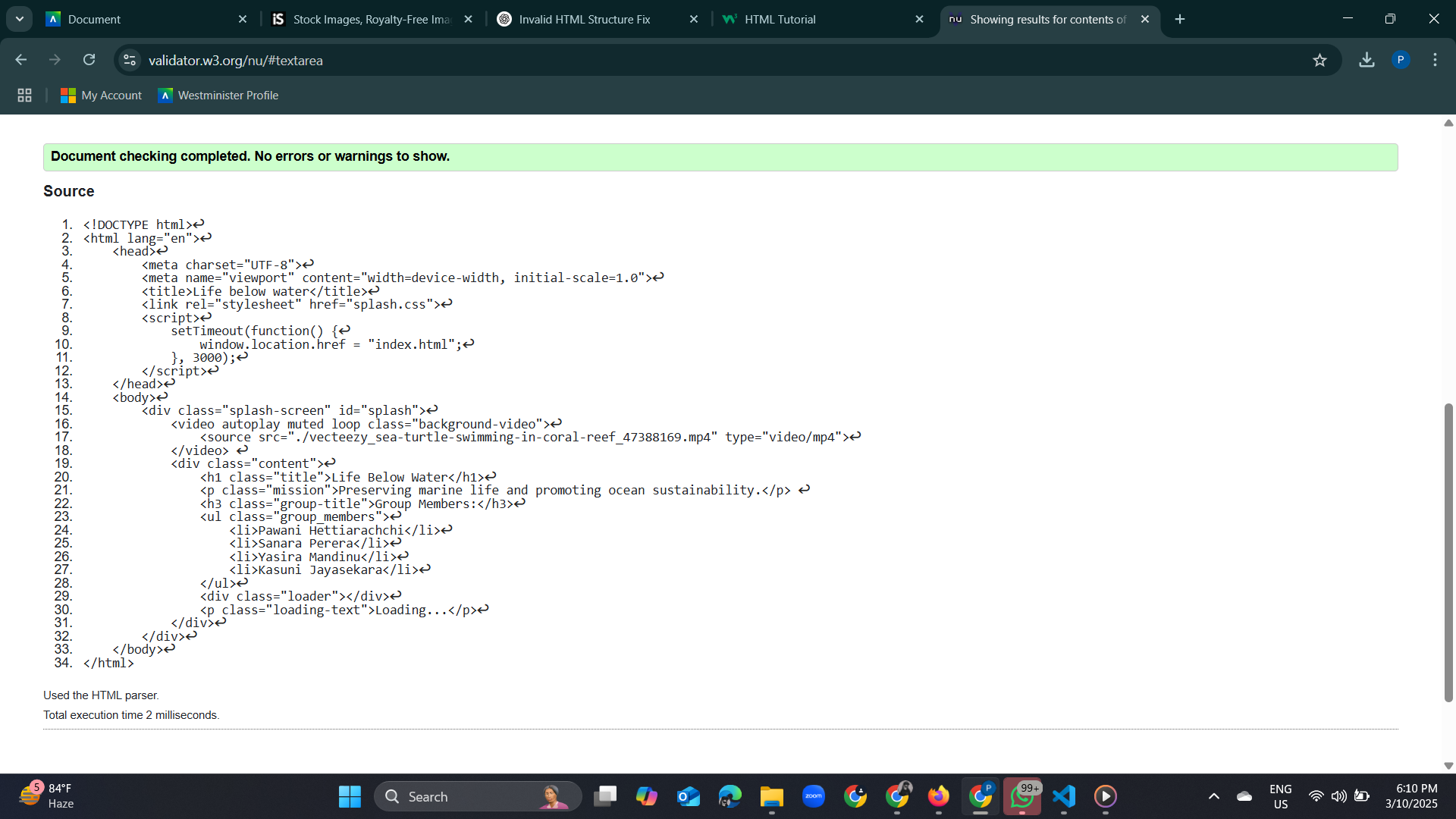Click the browser reload icon

pyautogui.click(x=89, y=60)
